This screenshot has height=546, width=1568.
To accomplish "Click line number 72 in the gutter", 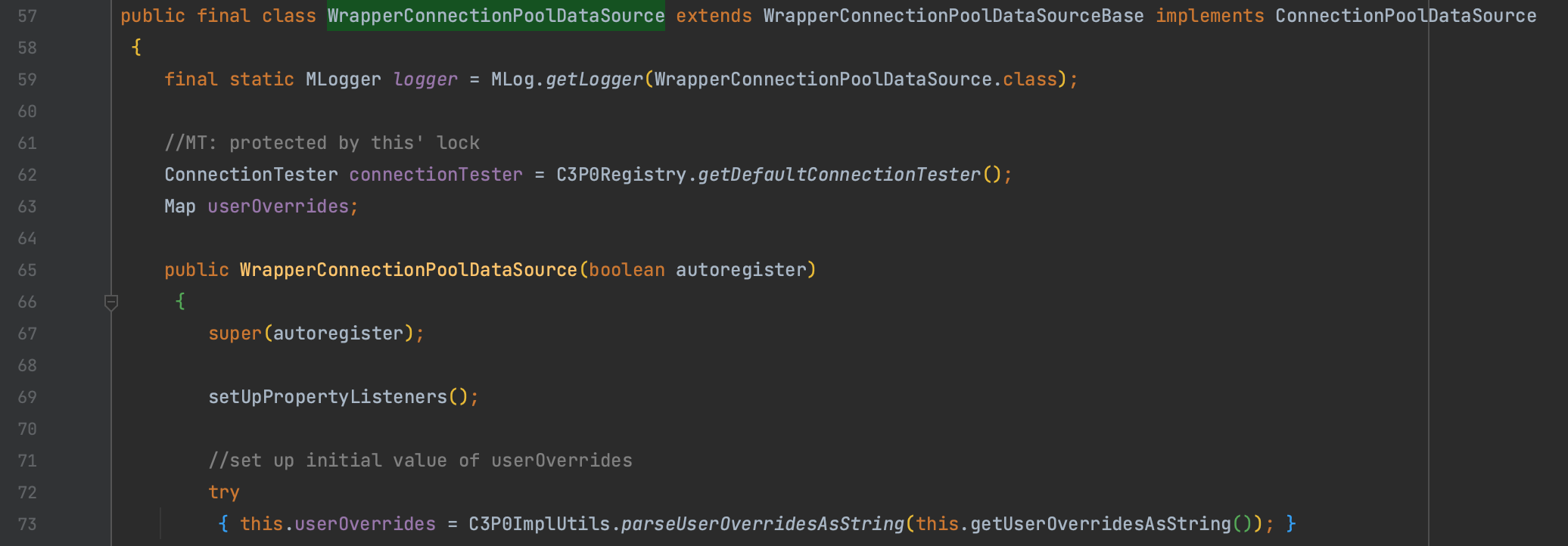I will 27,492.
